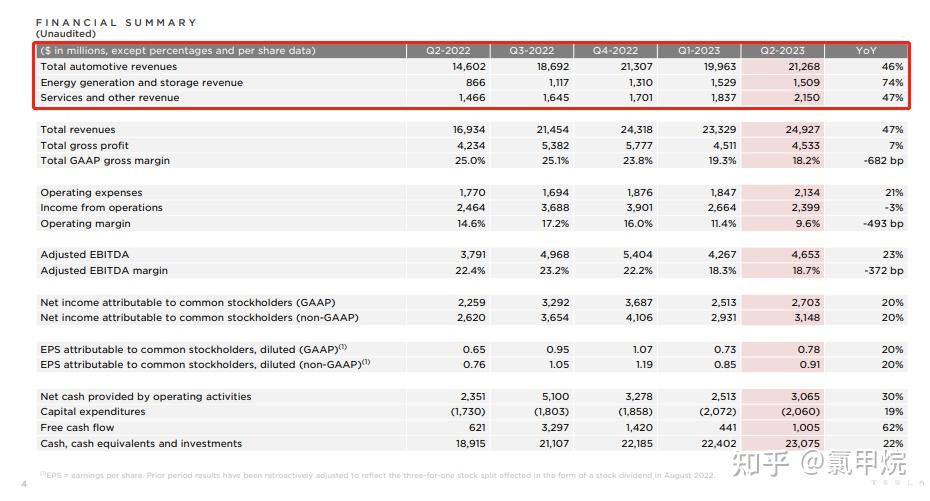
Task: Click the "Total revenues" row label
Action: 78,130
